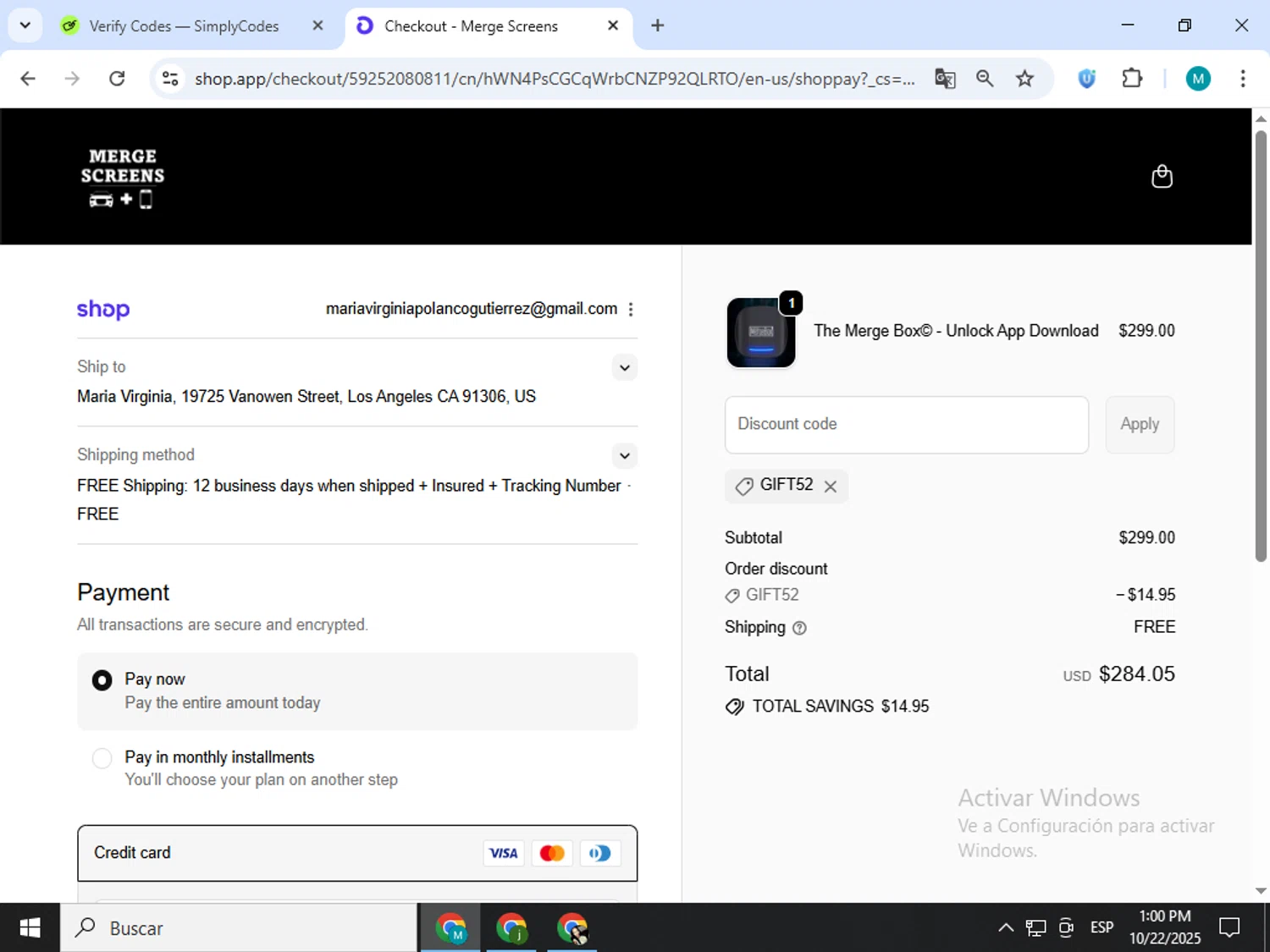Image resolution: width=1270 pixels, height=952 pixels.
Task: Click the Total amount $284.05
Action: 1136,674
